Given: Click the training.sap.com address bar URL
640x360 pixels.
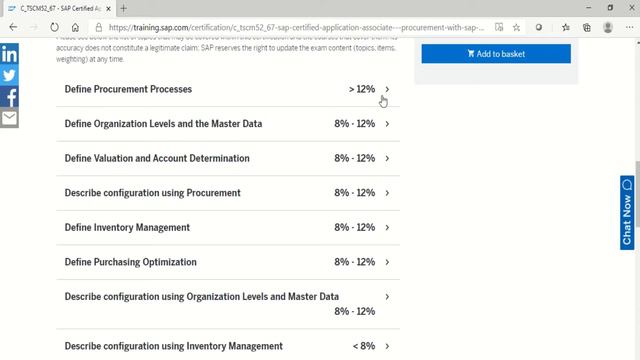Looking at the screenshot, I should [296, 27].
